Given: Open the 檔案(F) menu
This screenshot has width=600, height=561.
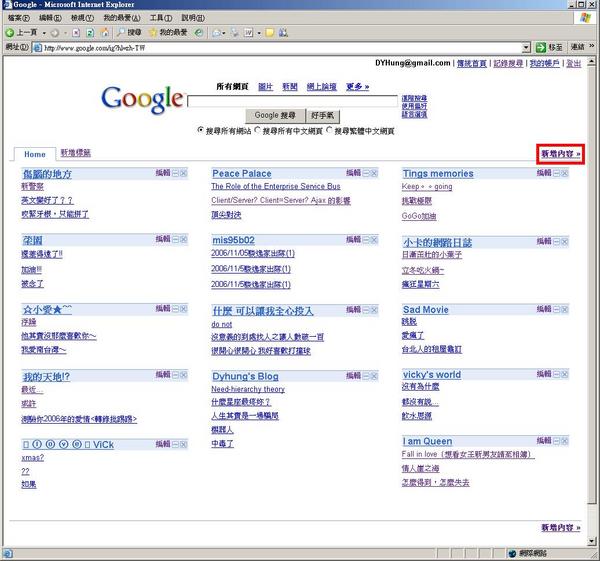Looking at the screenshot, I should 18,18.
